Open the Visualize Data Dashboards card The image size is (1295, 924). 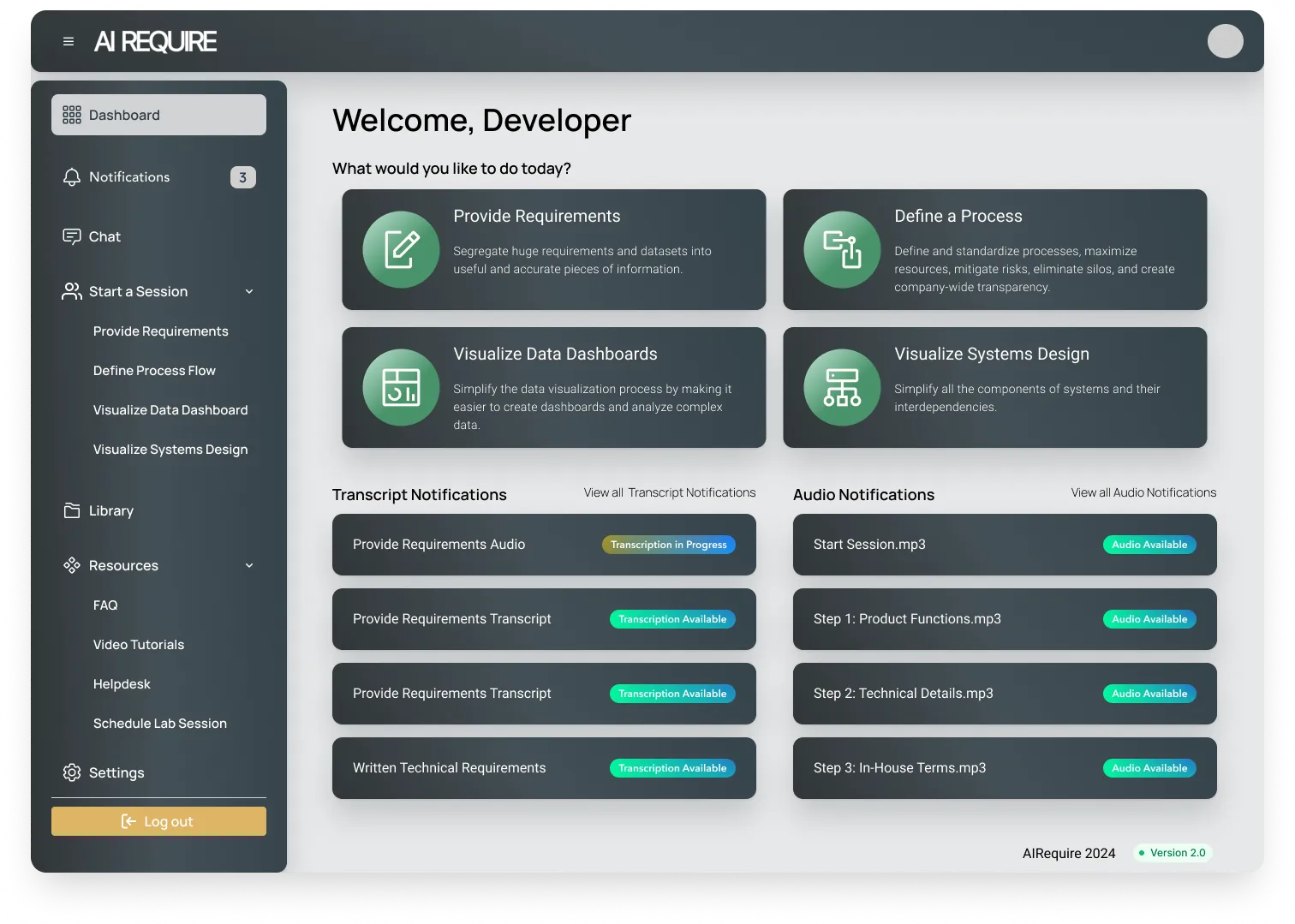(553, 387)
